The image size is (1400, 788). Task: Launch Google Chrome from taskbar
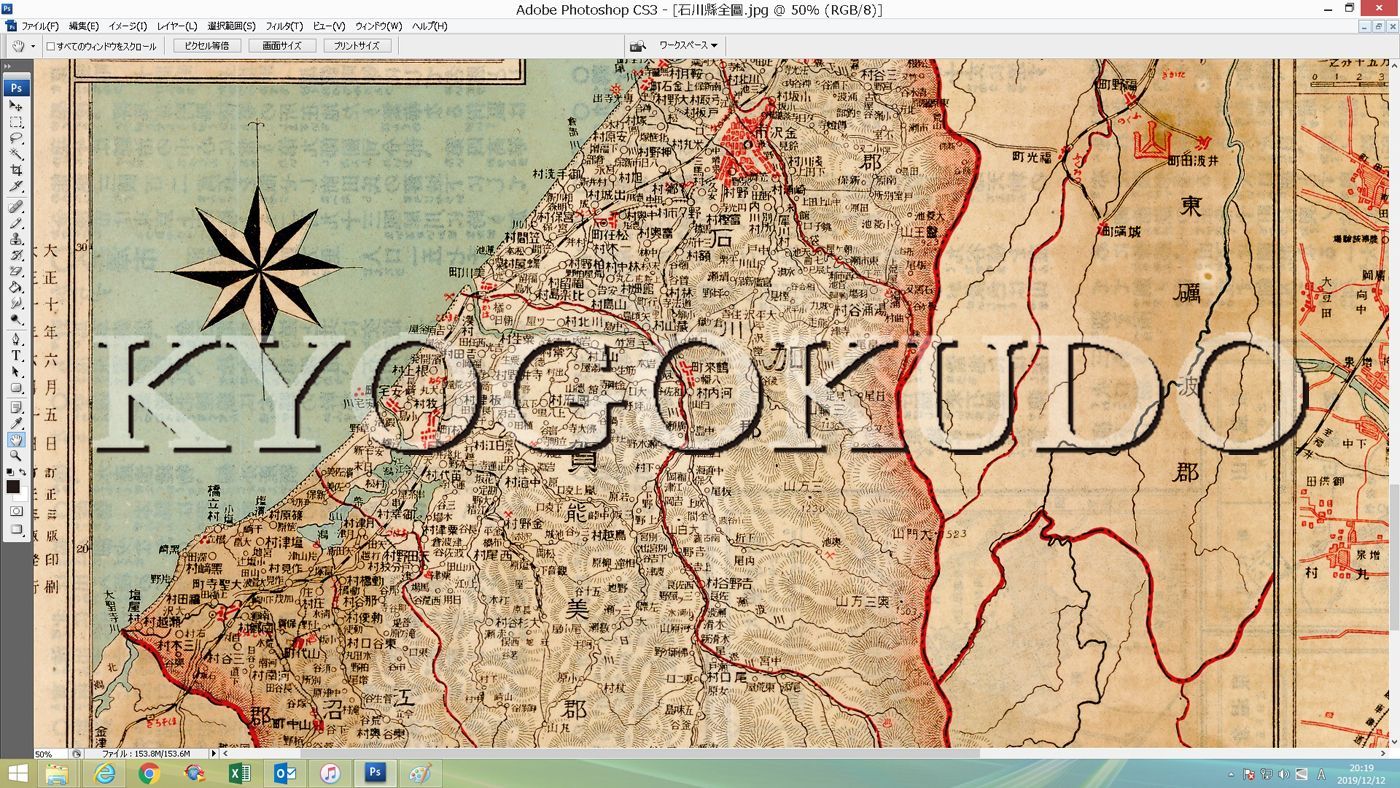(149, 774)
